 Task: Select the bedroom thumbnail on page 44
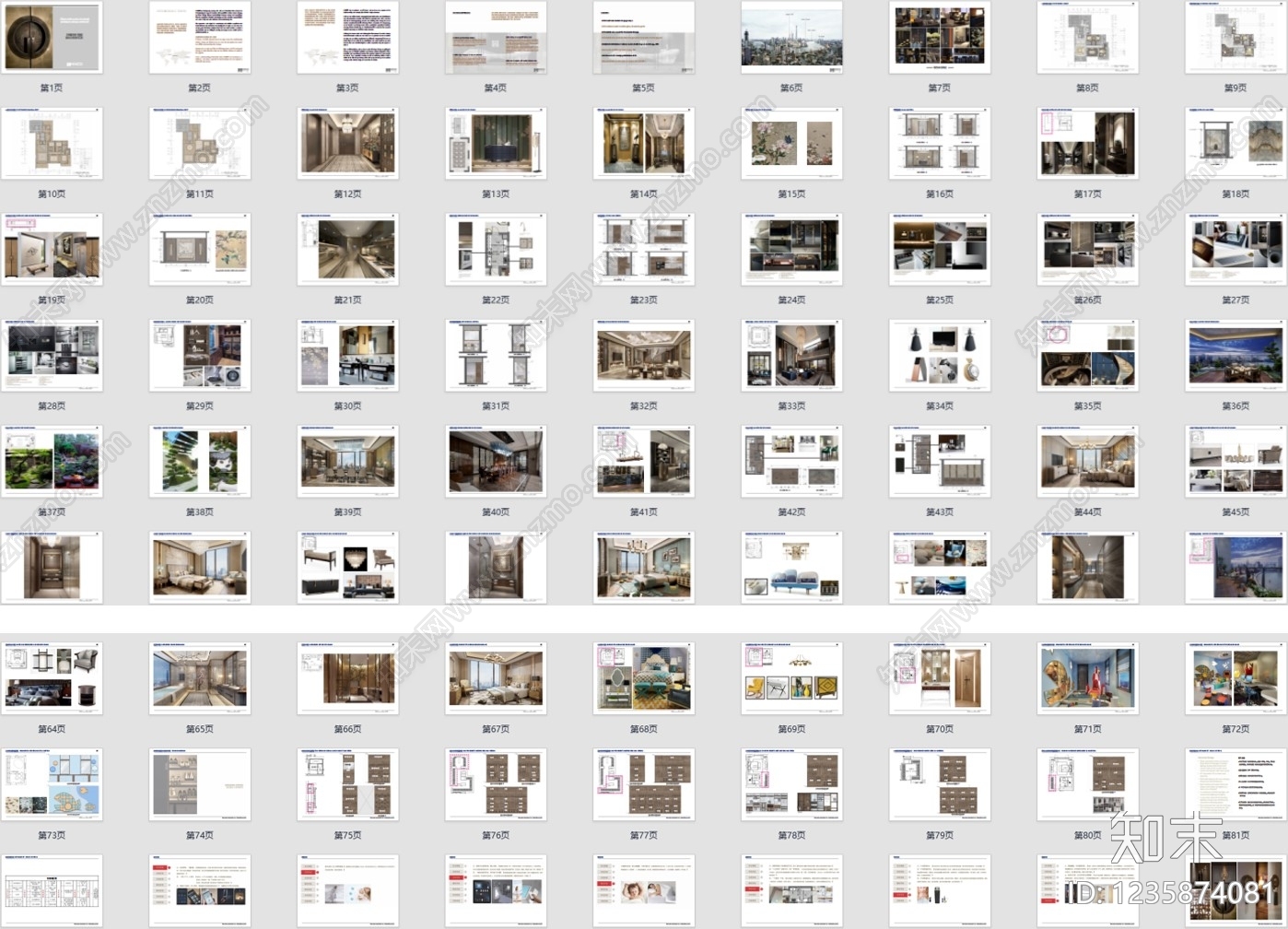pyautogui.click(x=1087, y=462)
